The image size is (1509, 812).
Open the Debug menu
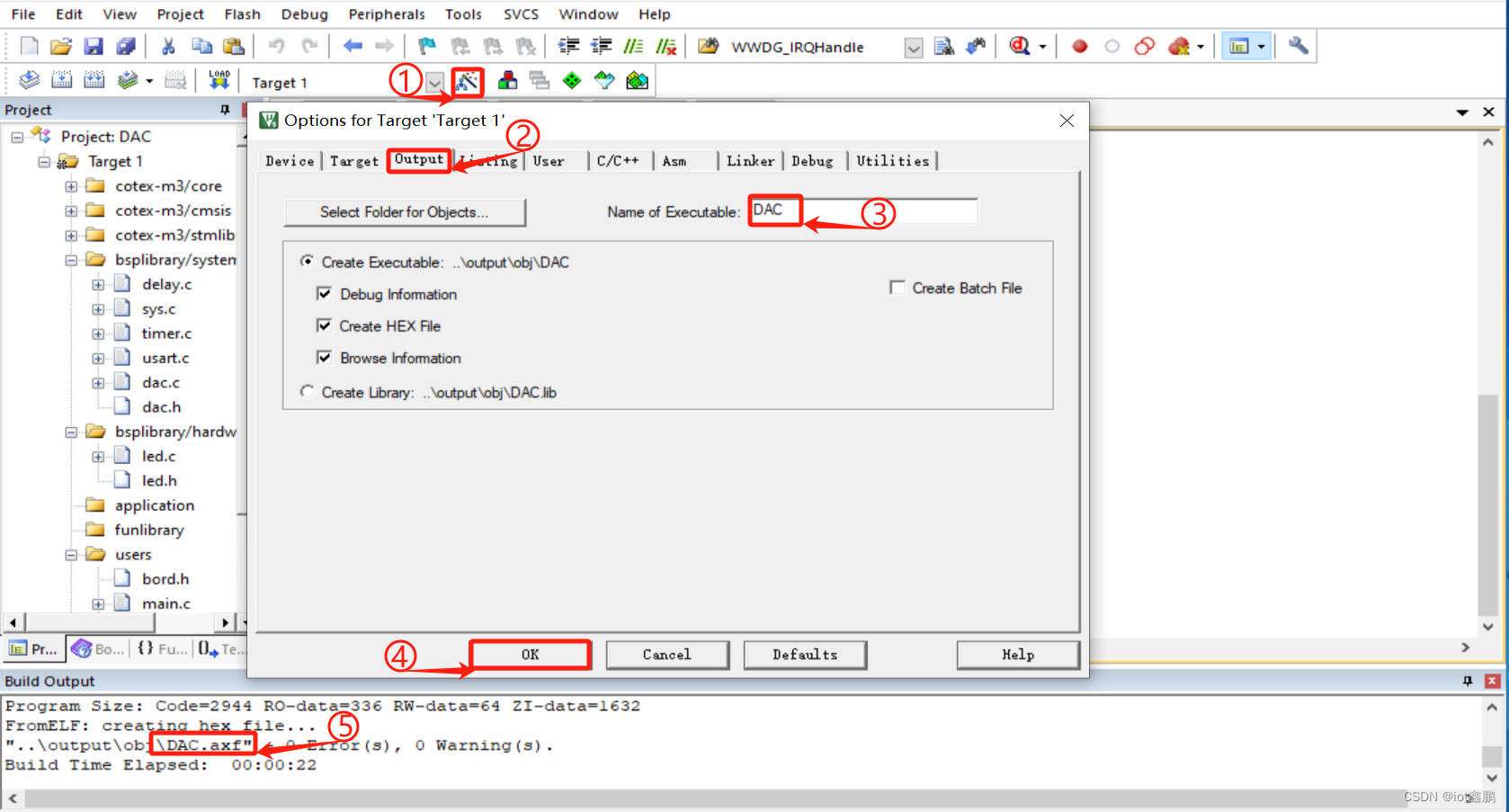pos(304,14)
